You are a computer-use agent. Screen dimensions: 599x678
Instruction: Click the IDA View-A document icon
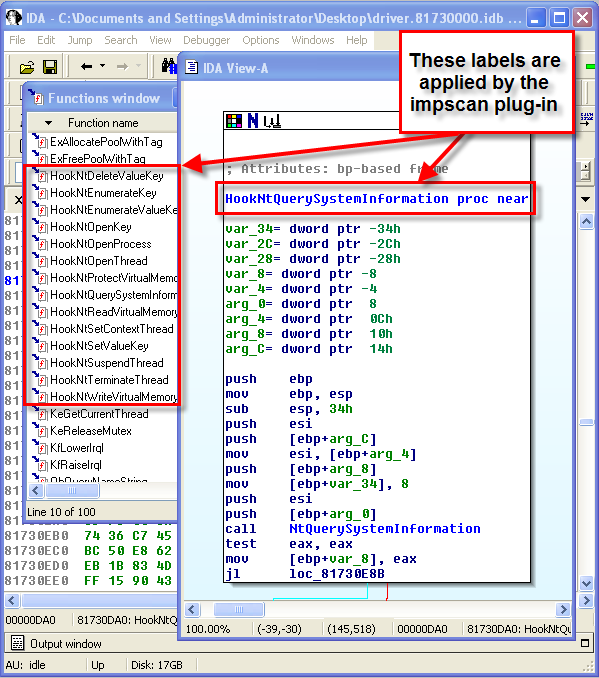192,67
